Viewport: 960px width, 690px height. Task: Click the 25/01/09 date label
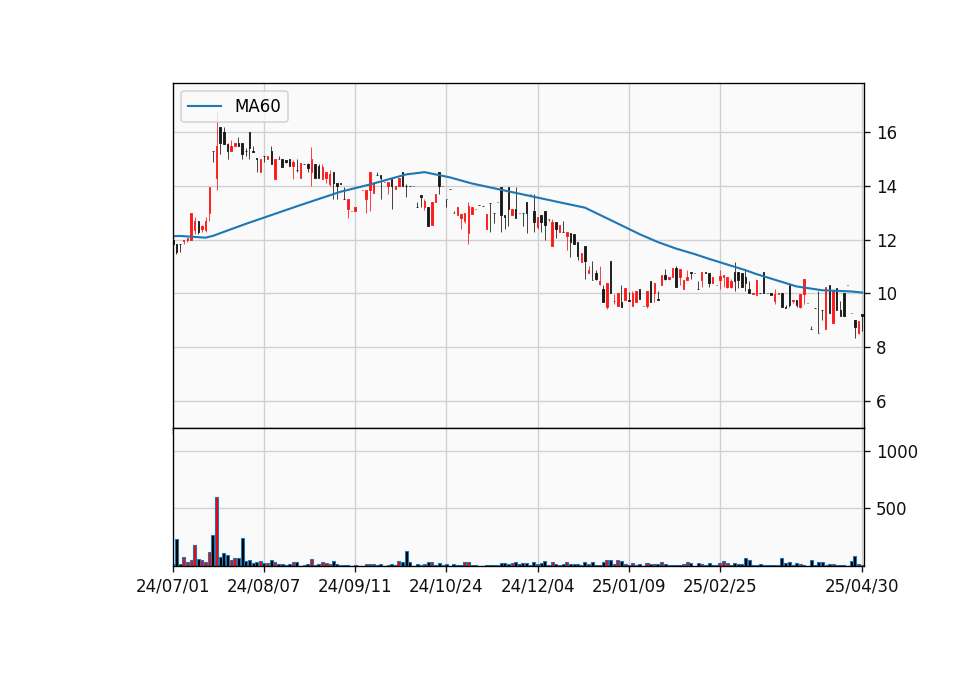click(629, 586)
